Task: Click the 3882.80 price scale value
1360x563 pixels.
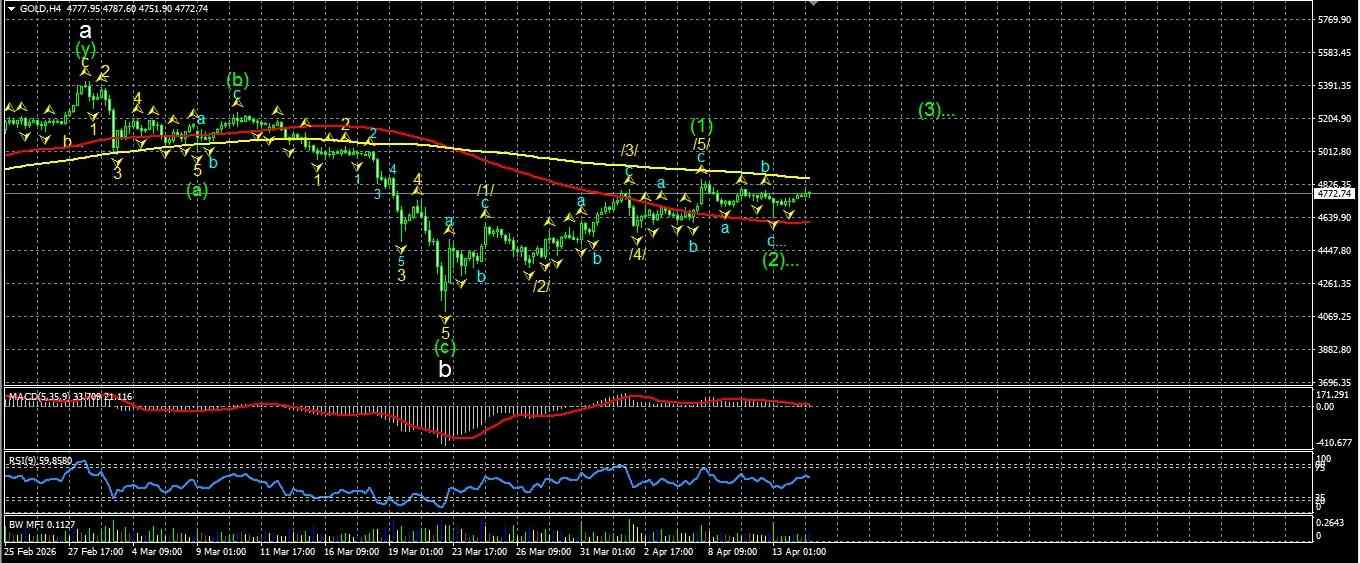Action: point(1335,349)
